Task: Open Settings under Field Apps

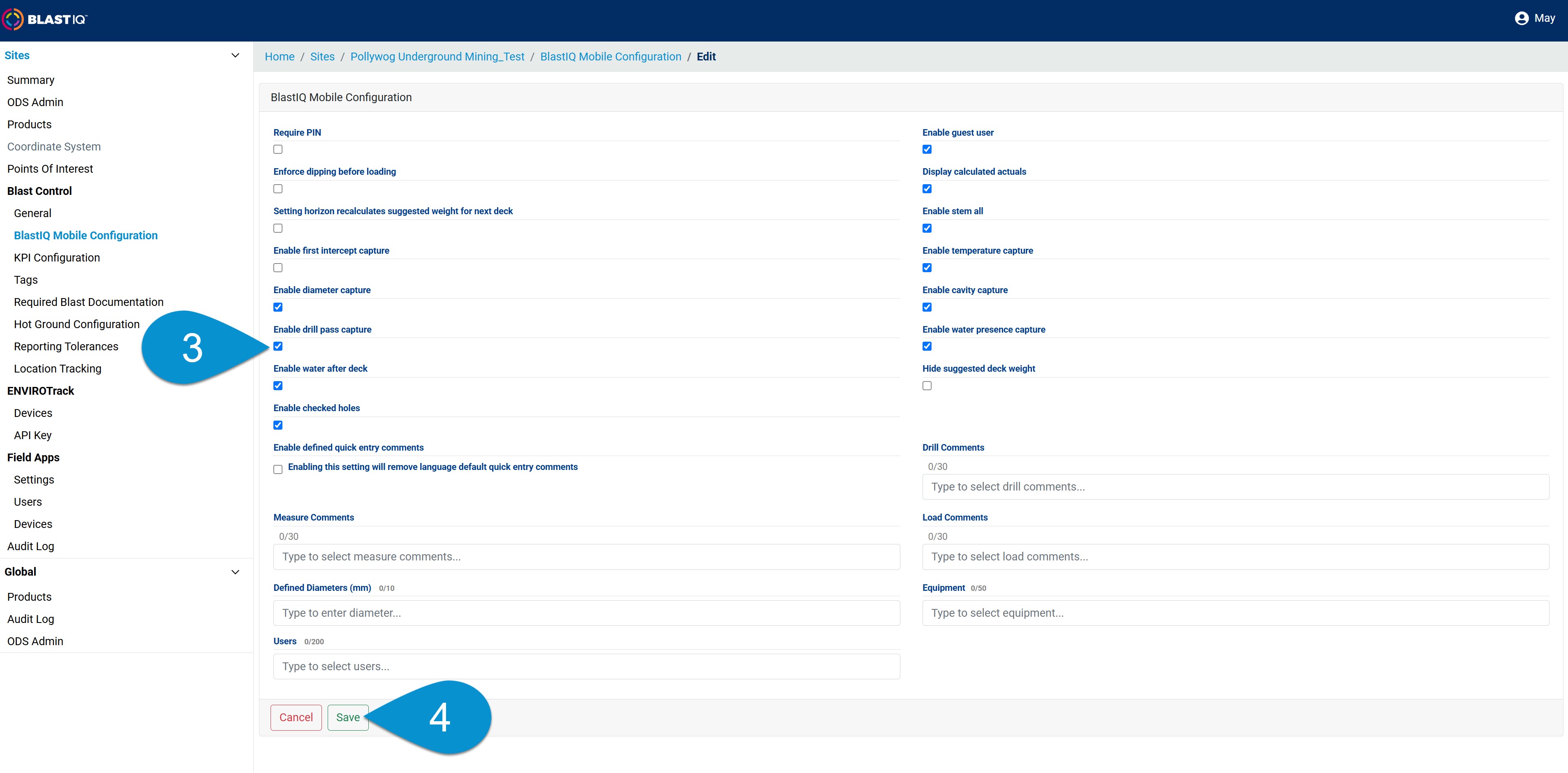Action: (34, 479)
